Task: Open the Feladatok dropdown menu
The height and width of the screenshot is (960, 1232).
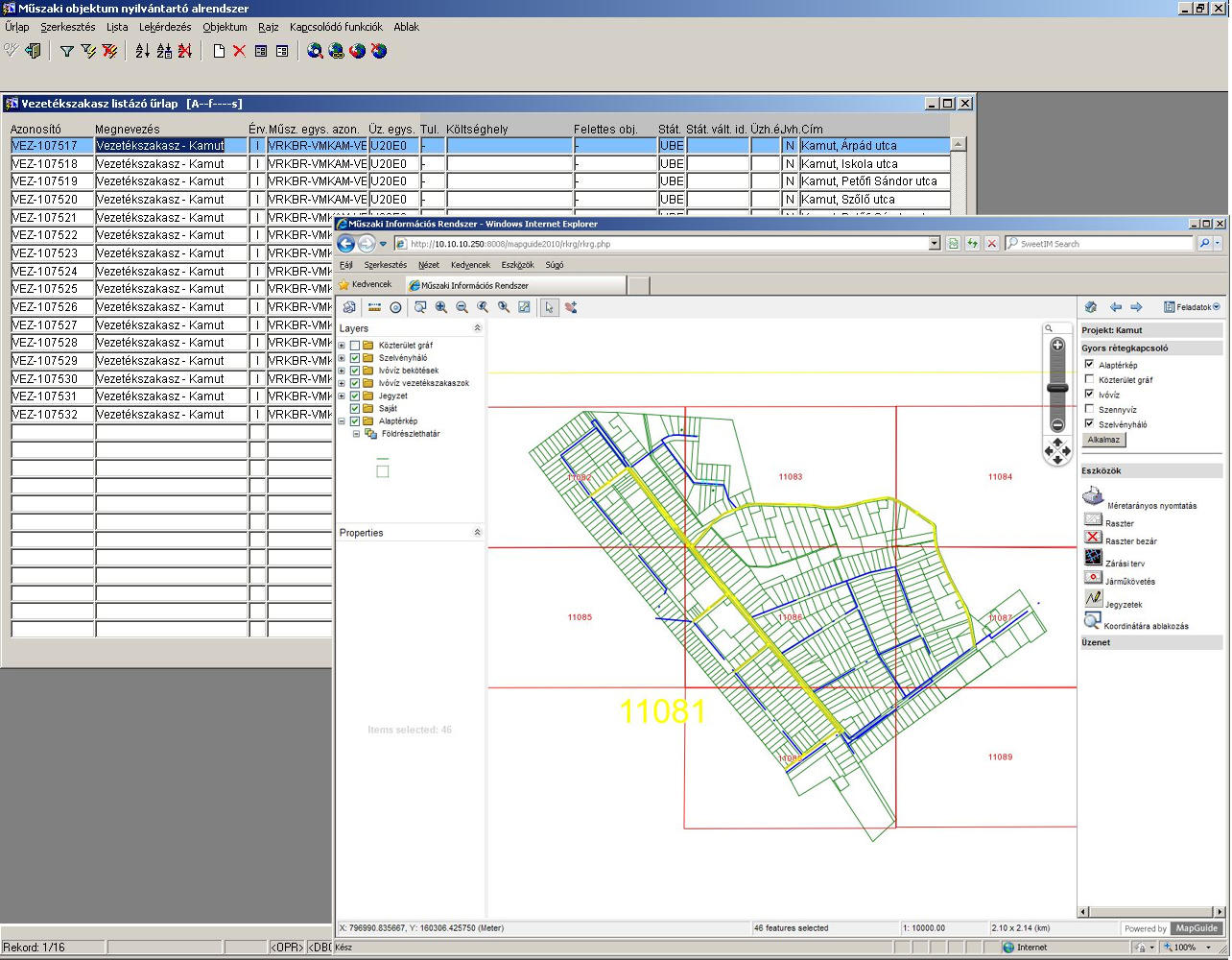Action: 1192,307
